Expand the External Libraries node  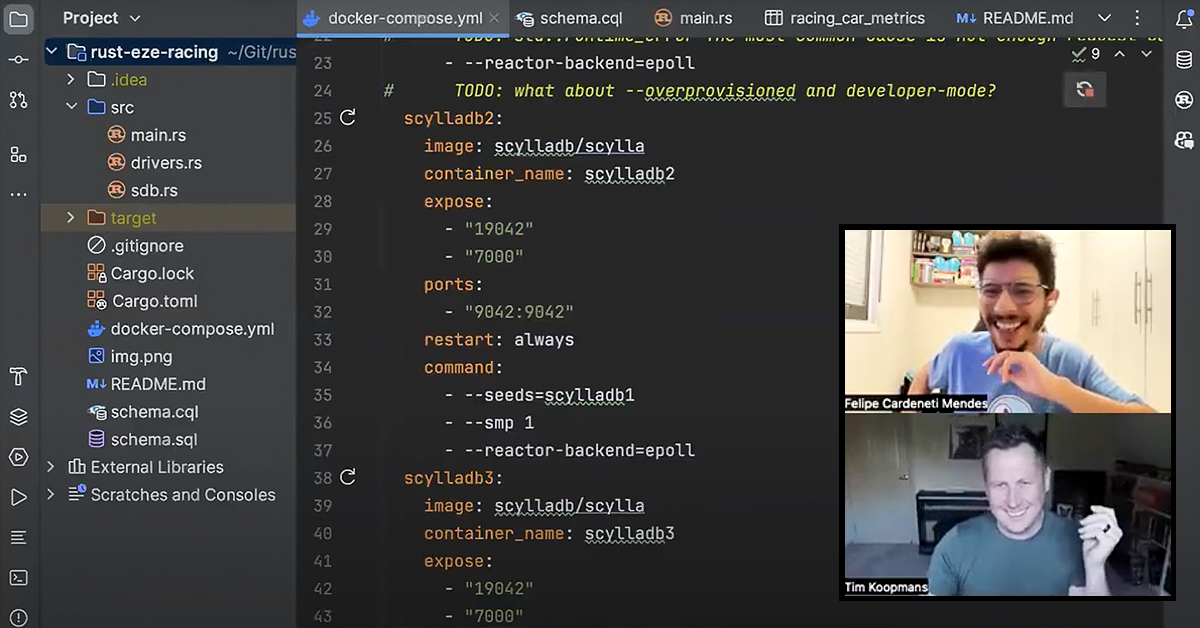(x=51, y=467)
